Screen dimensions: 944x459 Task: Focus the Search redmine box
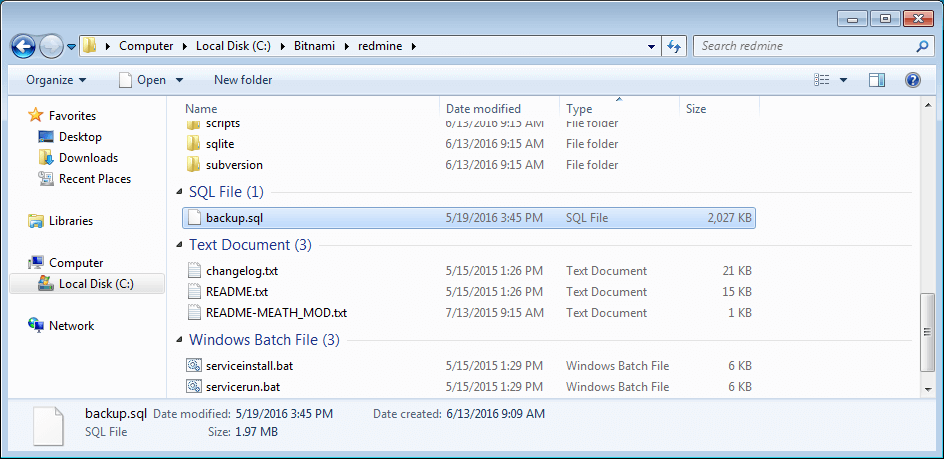805,46
